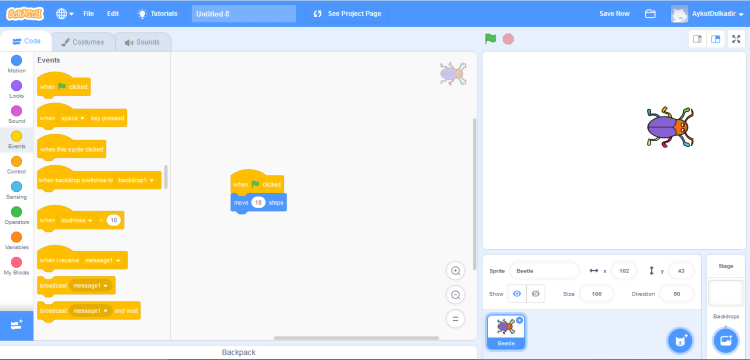Select the Sensing block category

coord(16,191)
